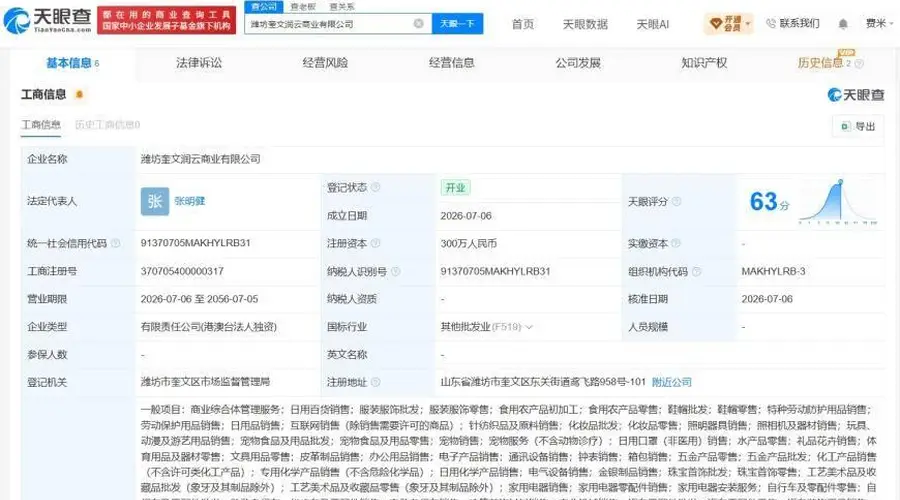
Task: Select the 核准日期 value 2026-07-06
Action: click(767, 299)
